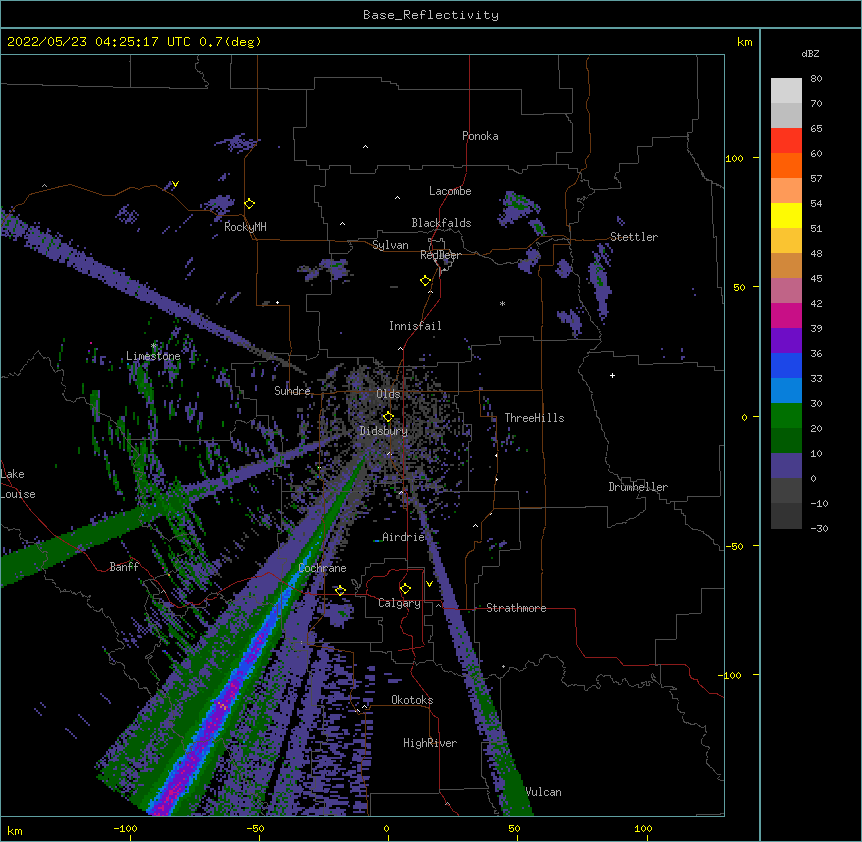Screen dimensions: 862x842
Task: Select the Limestone map label
Action: click(153, 356)
